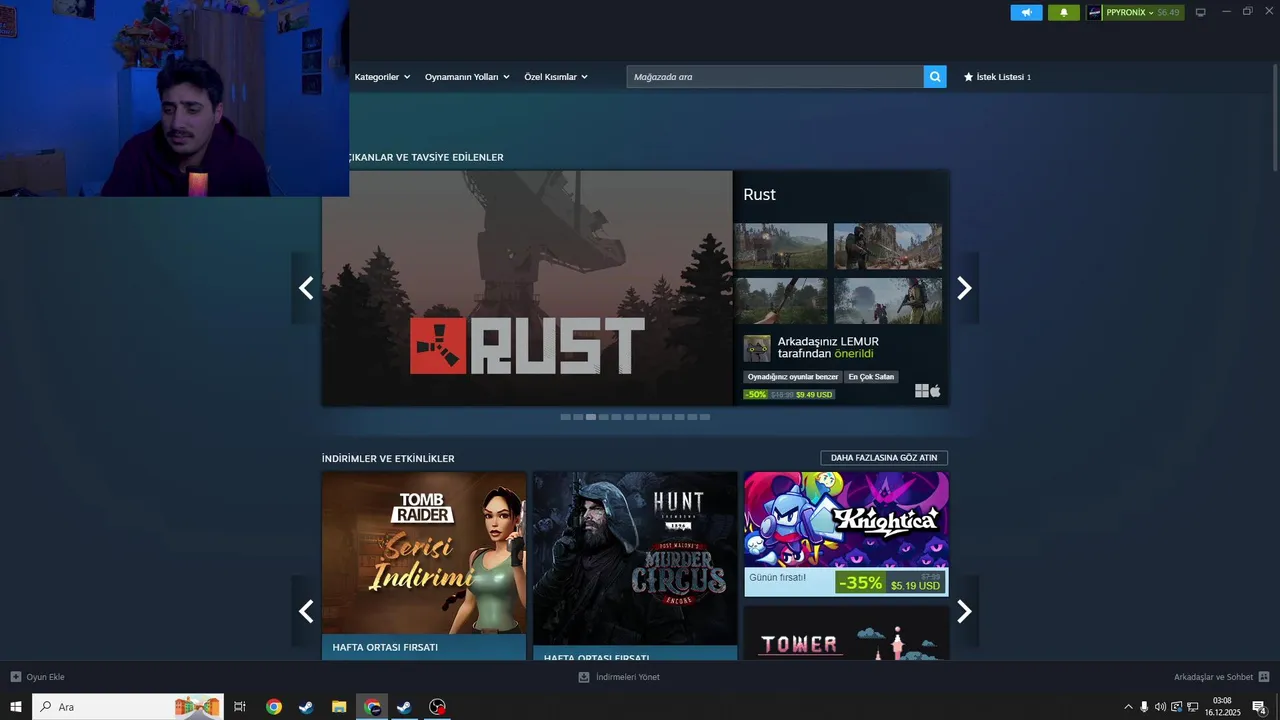View Rust's bottom-right screenshot thumbnail
This screenshot has width=1280, height=720.
click(888, 301)
